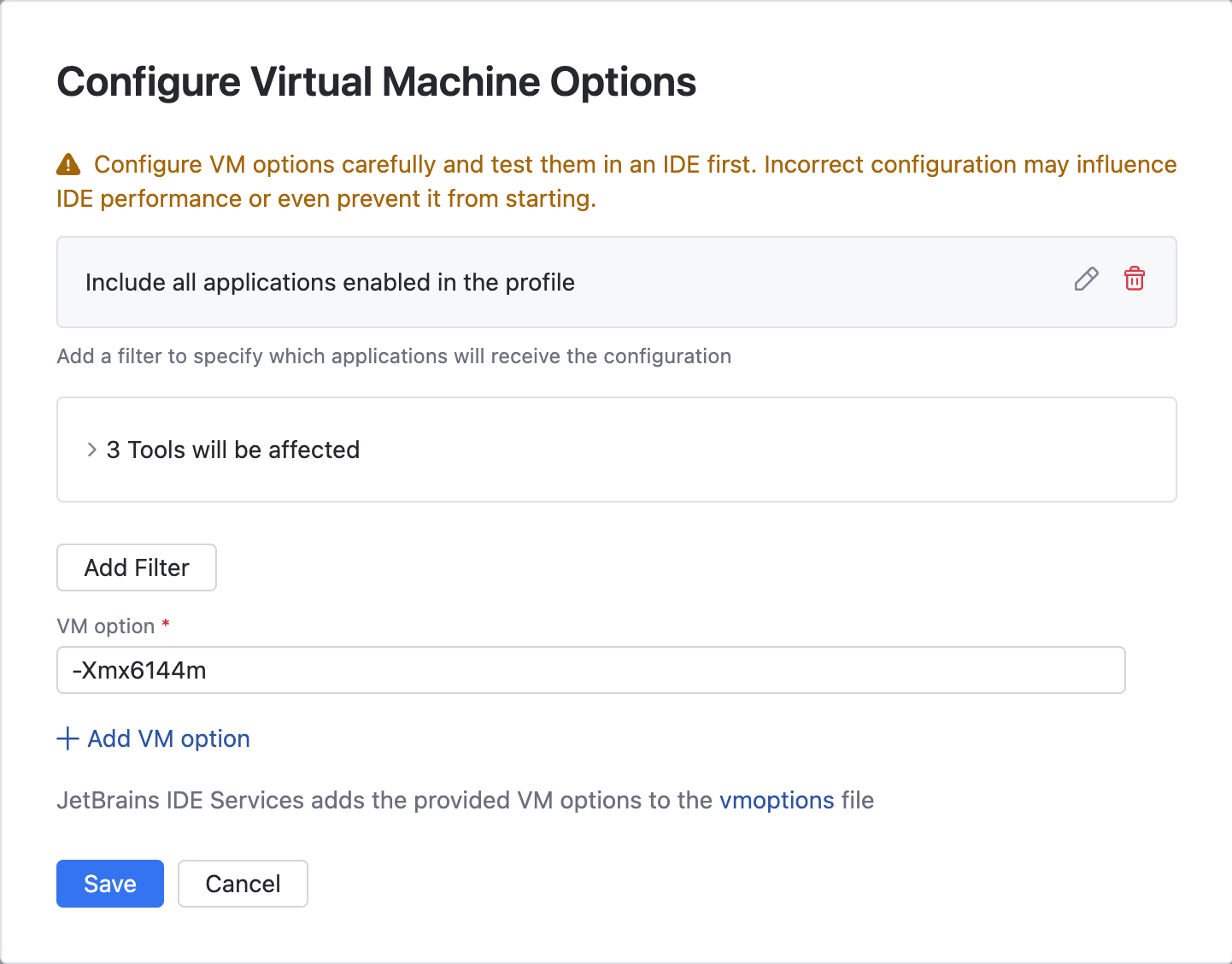The height and width of the screenshot is (964, 1232).
Task: Open the vmoptions link
Action: [777, 801]
